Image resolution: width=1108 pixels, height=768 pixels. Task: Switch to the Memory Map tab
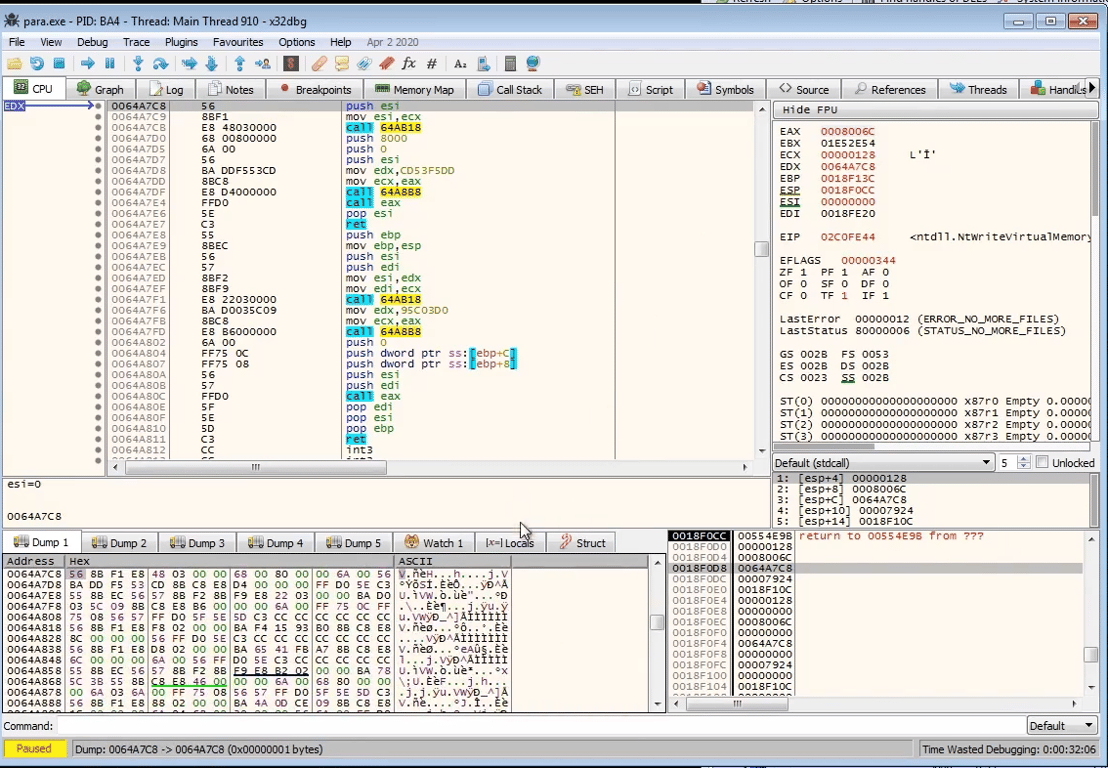414,89
